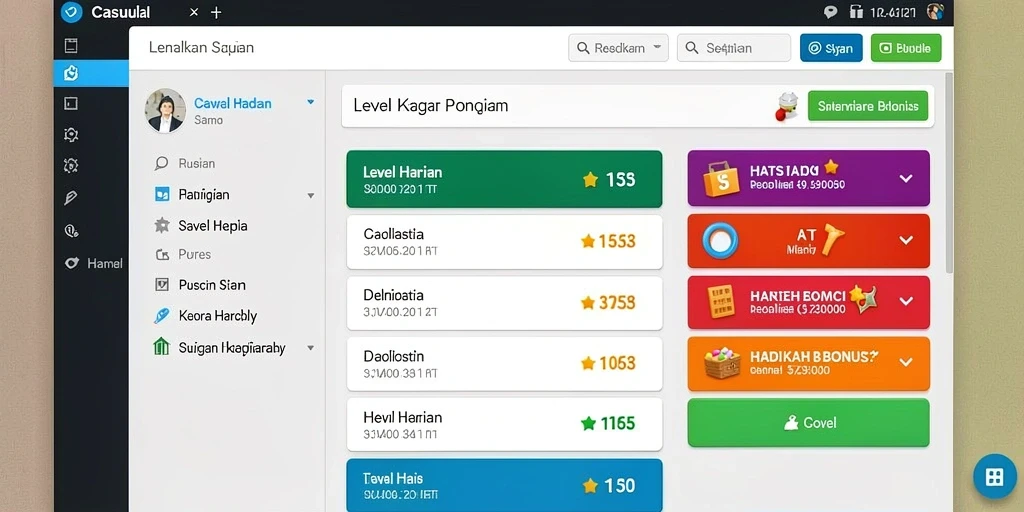Open the Resdkam search dropdown

(x=618, y=48)
